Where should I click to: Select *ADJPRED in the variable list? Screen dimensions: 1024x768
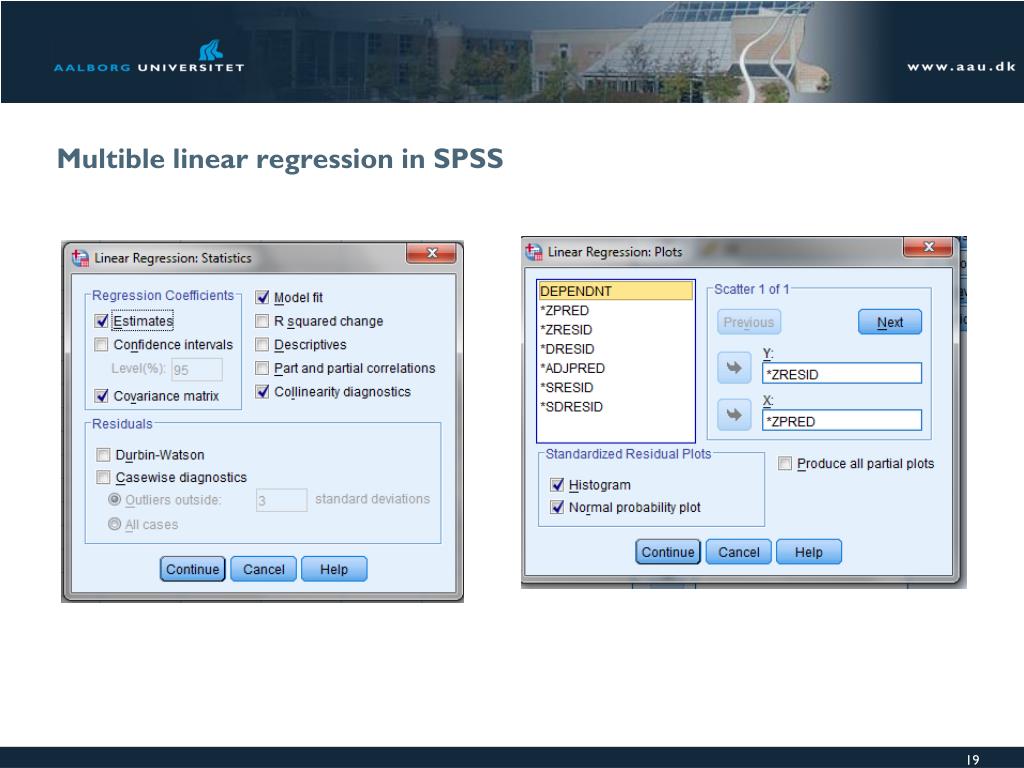point(616,368)
